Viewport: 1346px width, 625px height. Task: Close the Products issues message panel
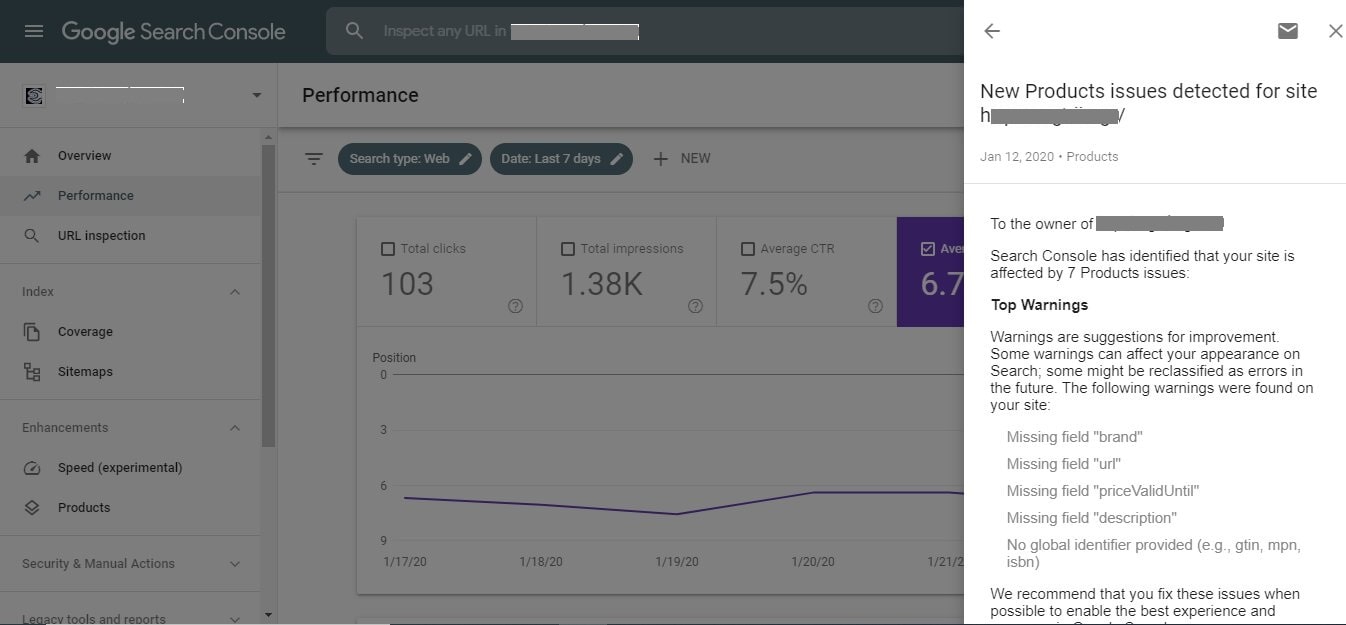tap(1335, 31)
